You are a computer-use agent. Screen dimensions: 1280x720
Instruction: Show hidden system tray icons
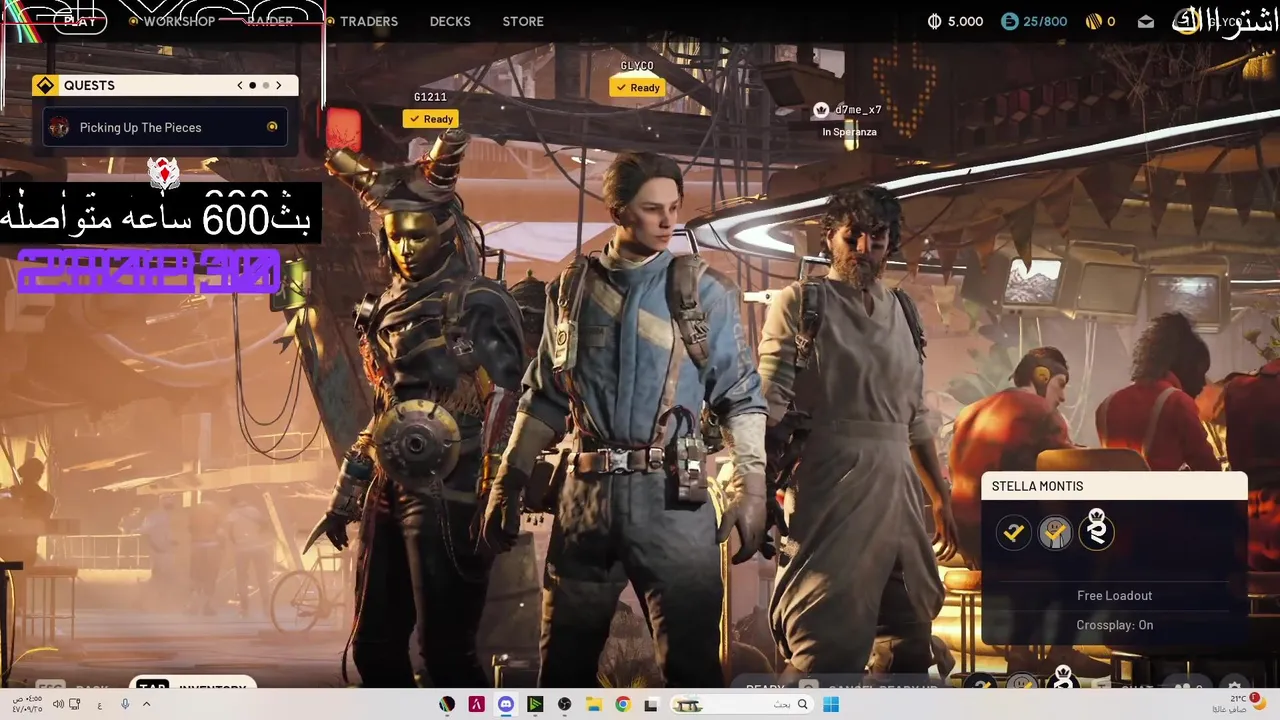point(146,705)
